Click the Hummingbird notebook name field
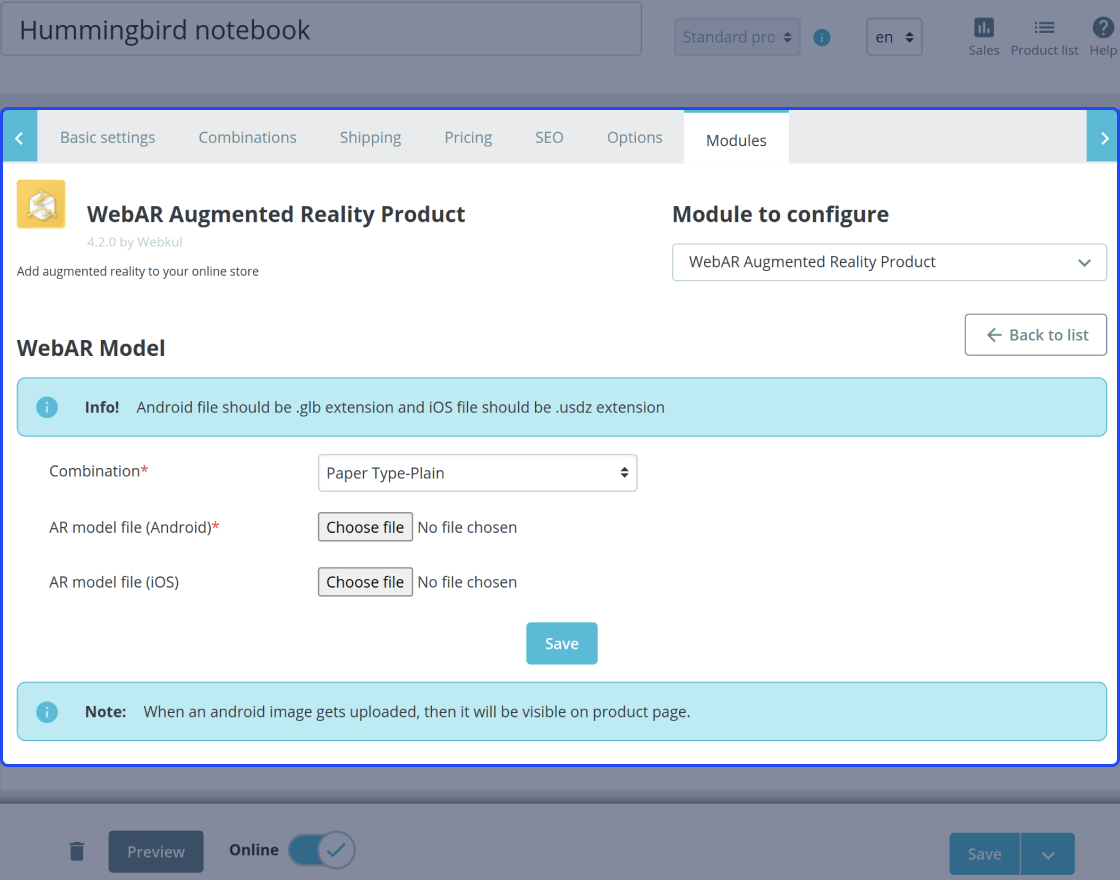 click(x=321, y=29)
